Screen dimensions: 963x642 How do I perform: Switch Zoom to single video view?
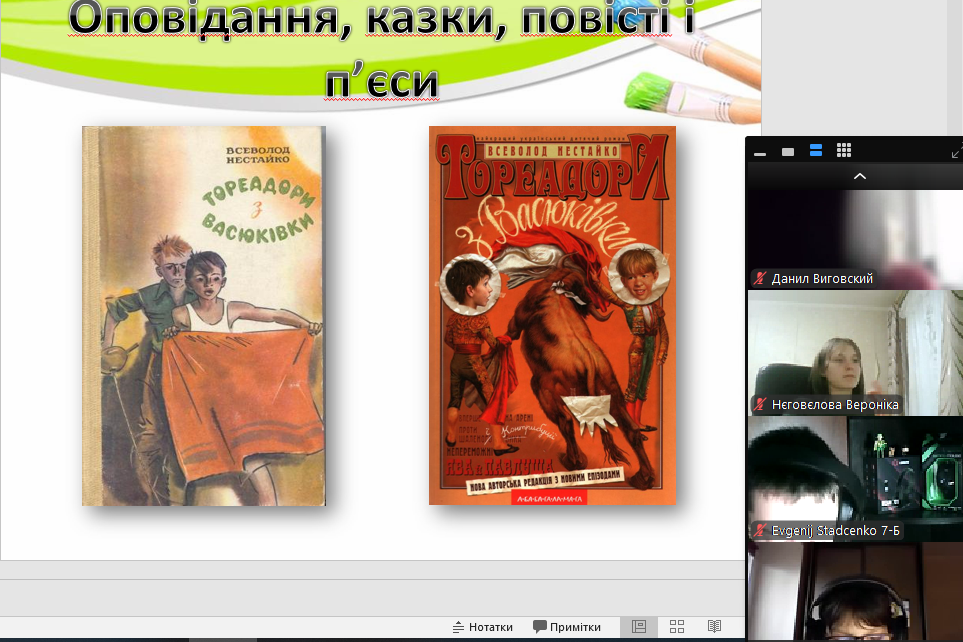click(x=788, y=152)
